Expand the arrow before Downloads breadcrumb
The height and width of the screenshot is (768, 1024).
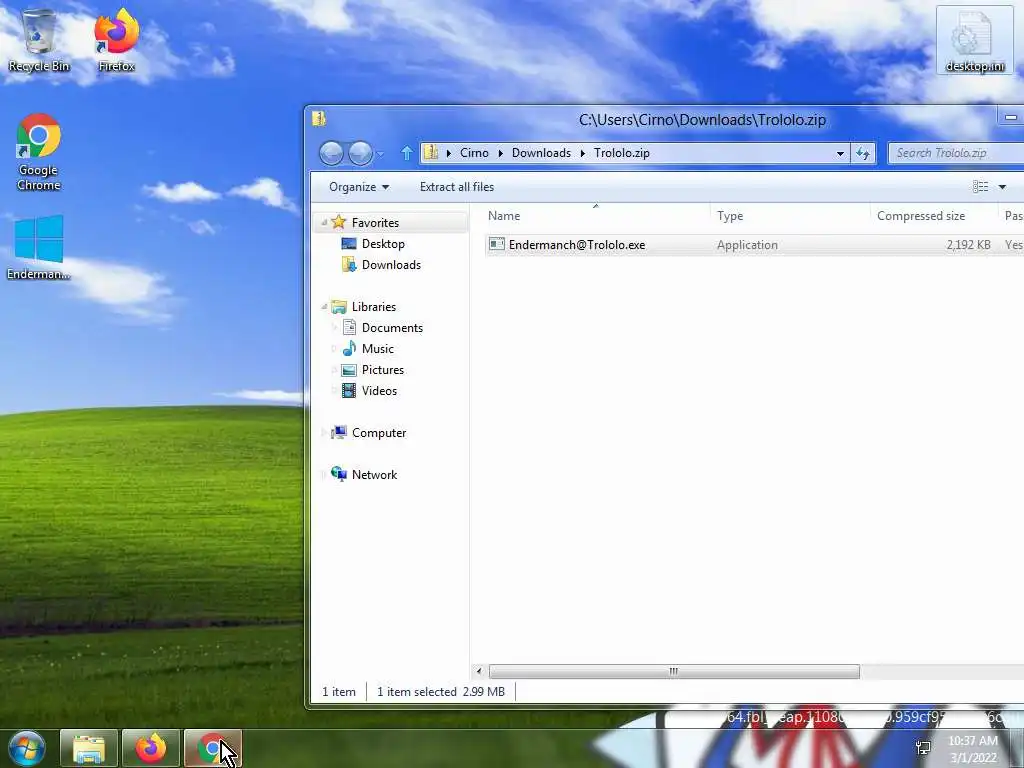pos(501,153)
